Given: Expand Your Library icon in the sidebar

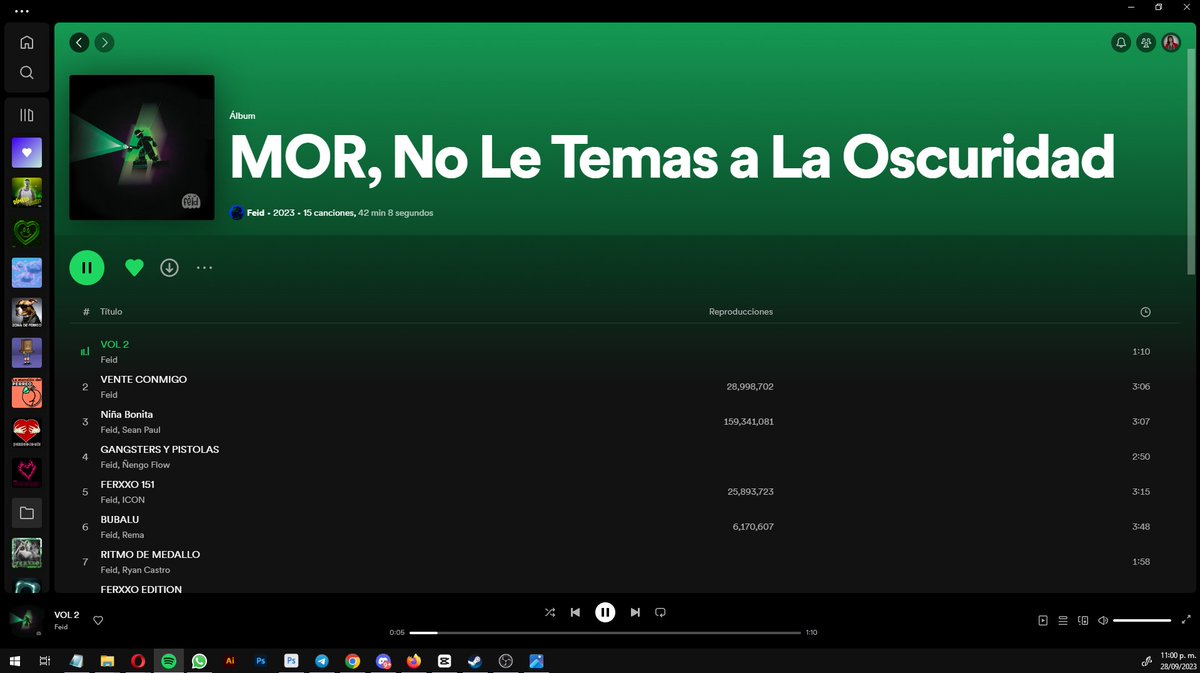Looking at the screenshot, I should click(27, 115).
